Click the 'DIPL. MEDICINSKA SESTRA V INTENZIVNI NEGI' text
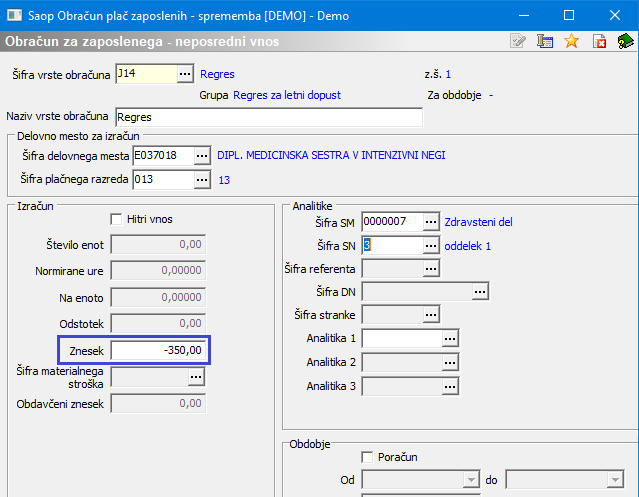The image size is (639, 497). (x=331, y=155)
